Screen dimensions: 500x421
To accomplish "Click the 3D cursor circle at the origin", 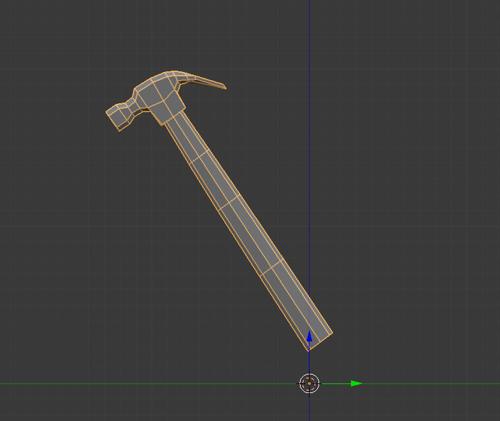I will [x=309, y=384].
